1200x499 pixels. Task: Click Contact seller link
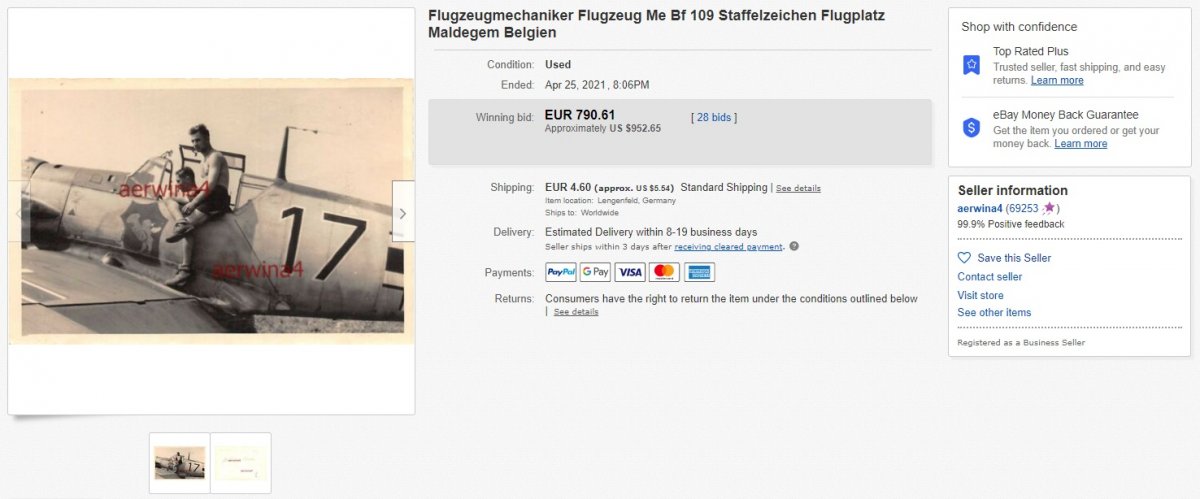pyautogui.click(x=990, y=276)
